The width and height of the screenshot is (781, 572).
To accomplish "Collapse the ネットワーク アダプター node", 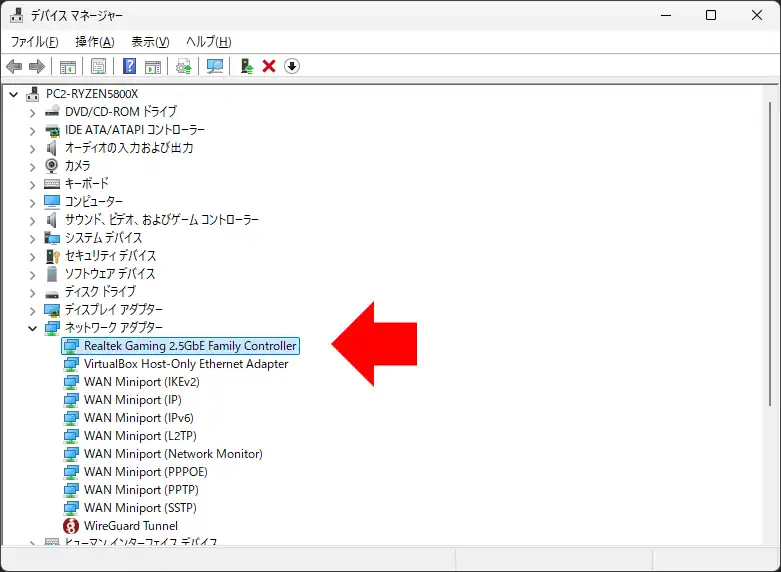I will 32,328.
